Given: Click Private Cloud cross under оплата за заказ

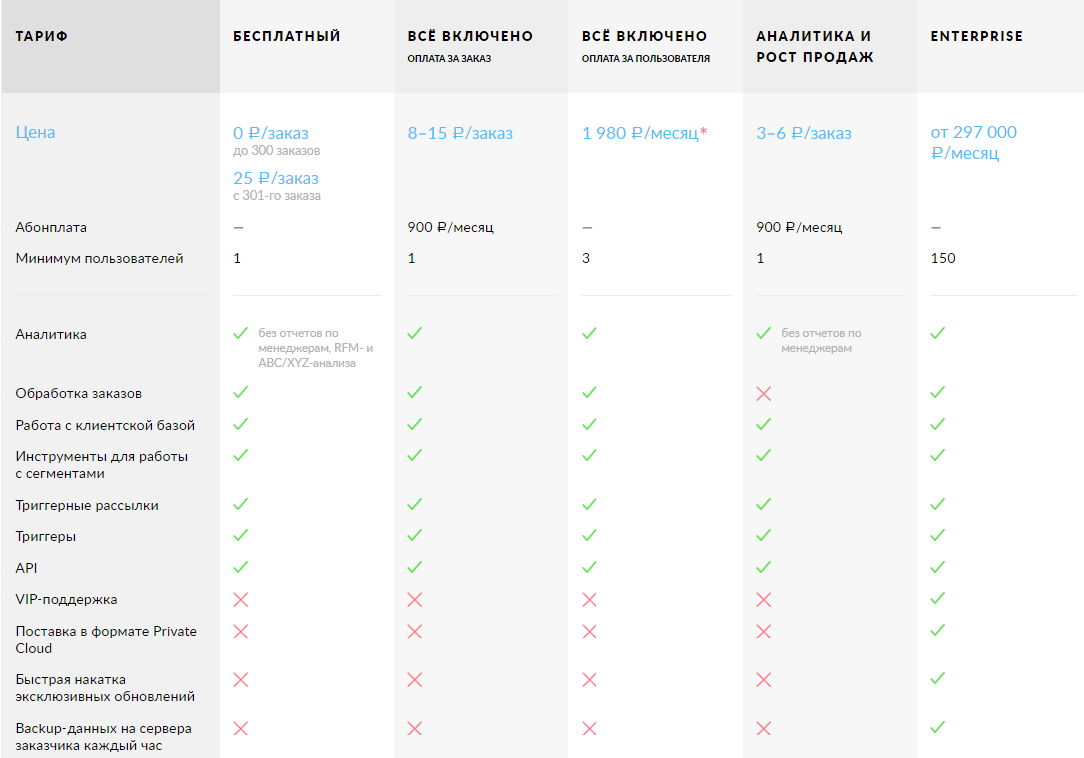Looking at the screenshot, I should click(415, 631).
